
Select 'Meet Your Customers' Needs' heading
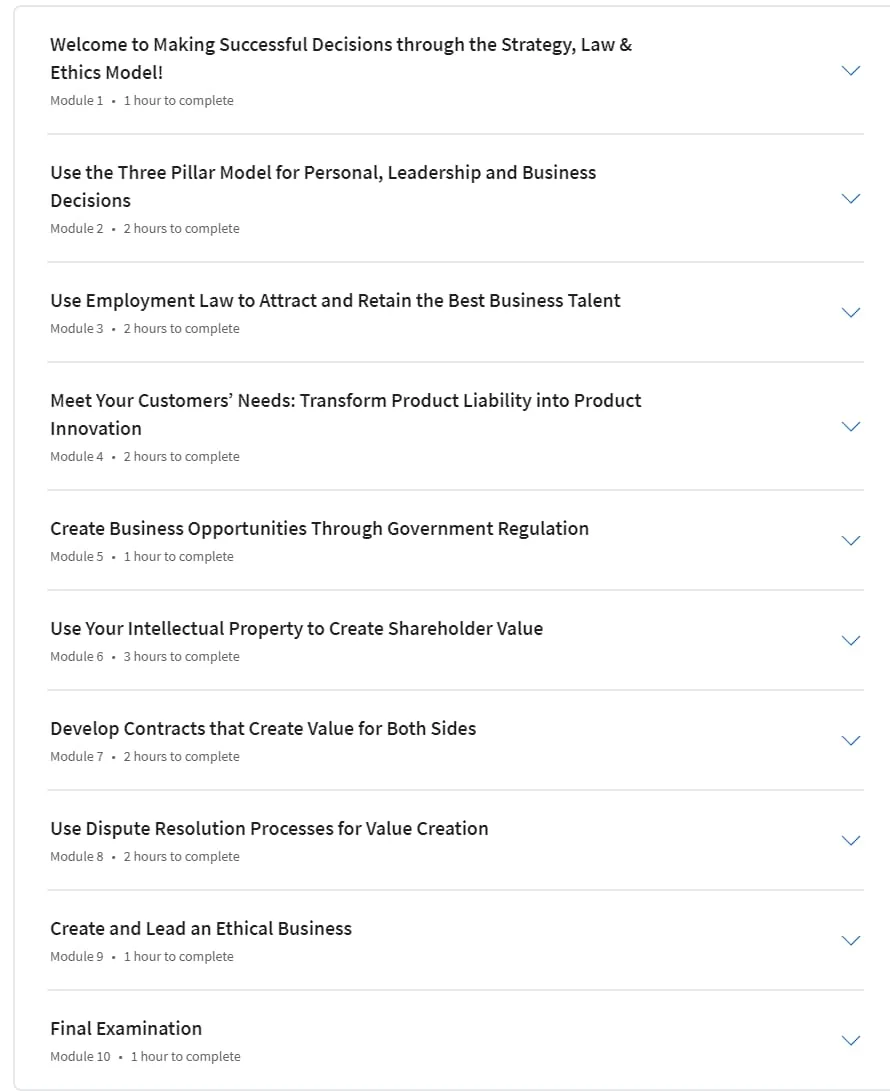point(346,415)
